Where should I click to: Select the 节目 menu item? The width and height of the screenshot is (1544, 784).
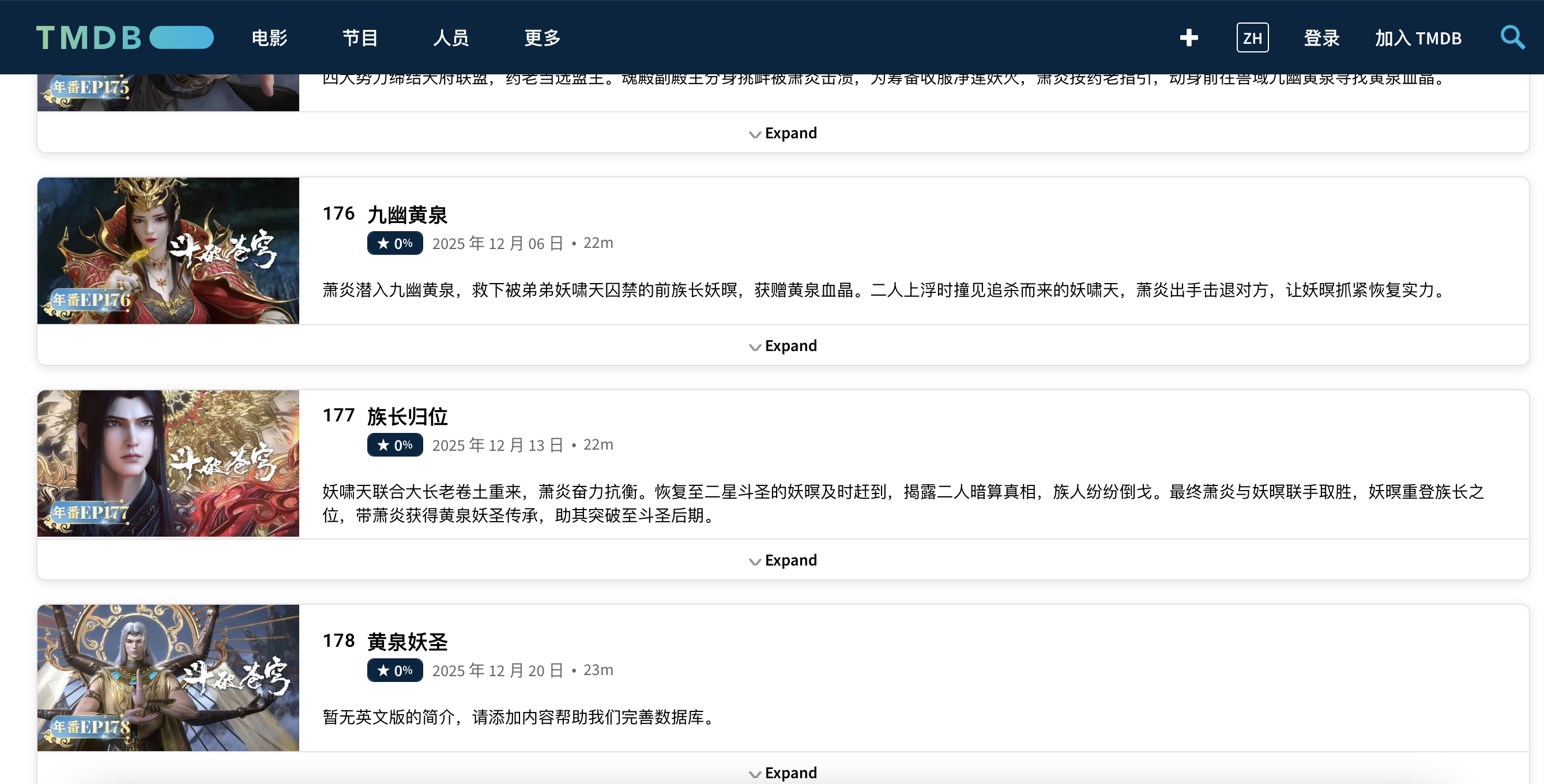click(x=359, y=37)
